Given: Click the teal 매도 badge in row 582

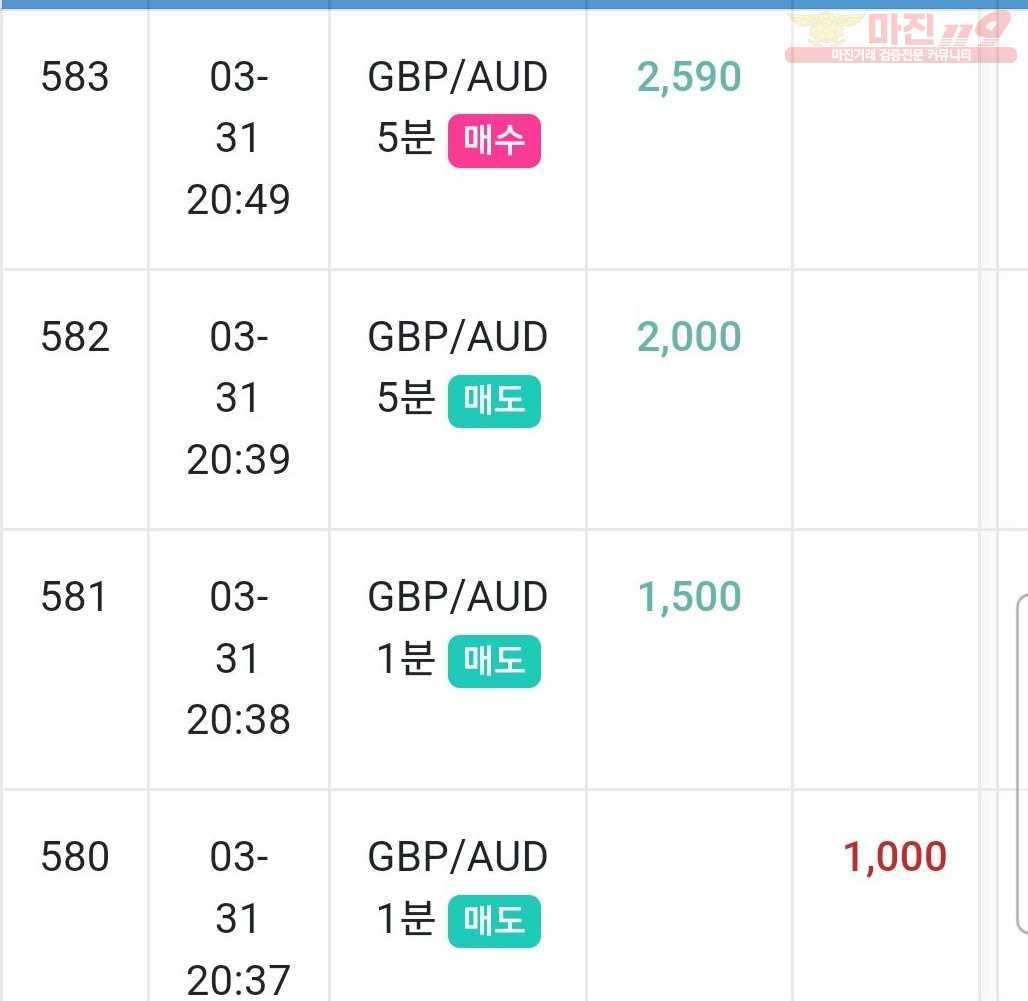Looking at the screenshot, I should pyautogui.click(x=494, y=401).
